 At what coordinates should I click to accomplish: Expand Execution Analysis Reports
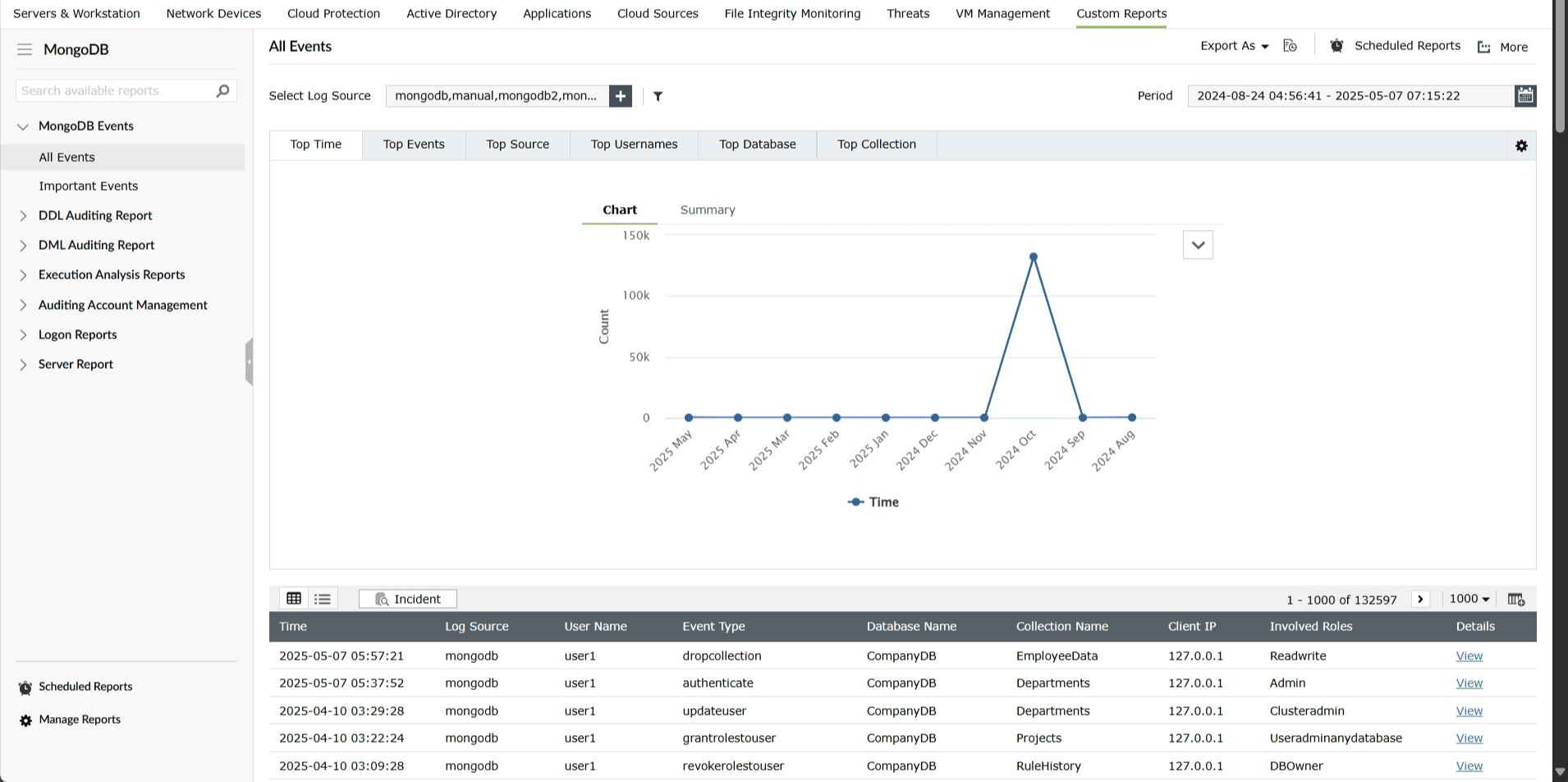(23, 275)
